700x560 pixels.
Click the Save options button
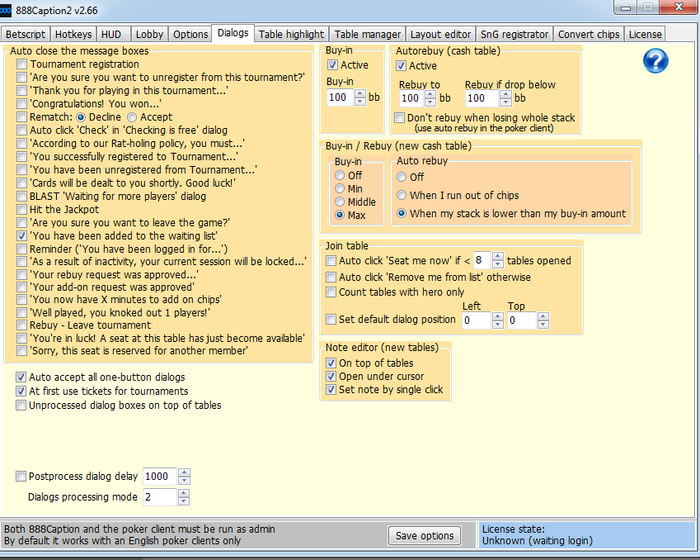point(425,535)
